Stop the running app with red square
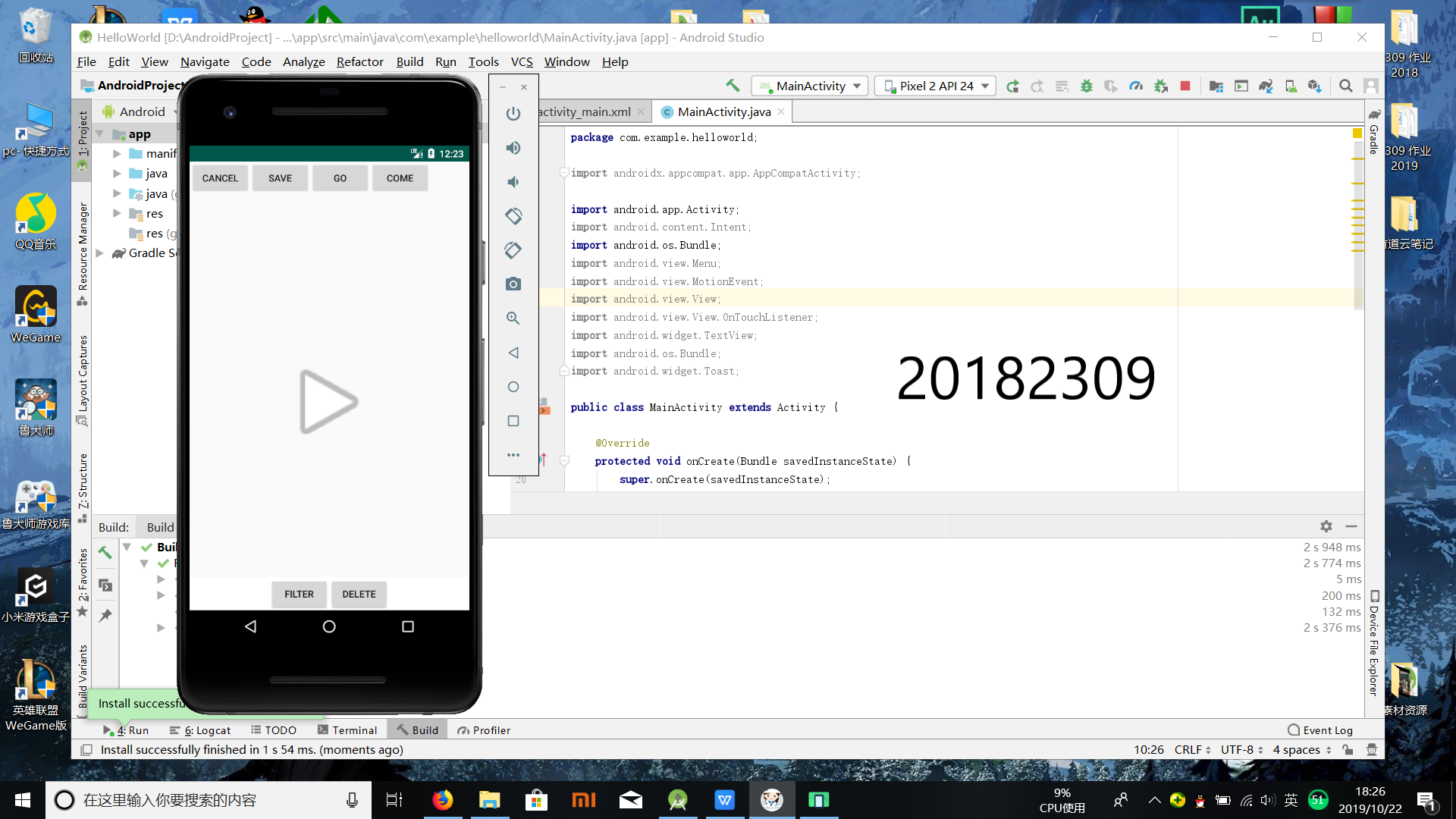 point(1185,86)
